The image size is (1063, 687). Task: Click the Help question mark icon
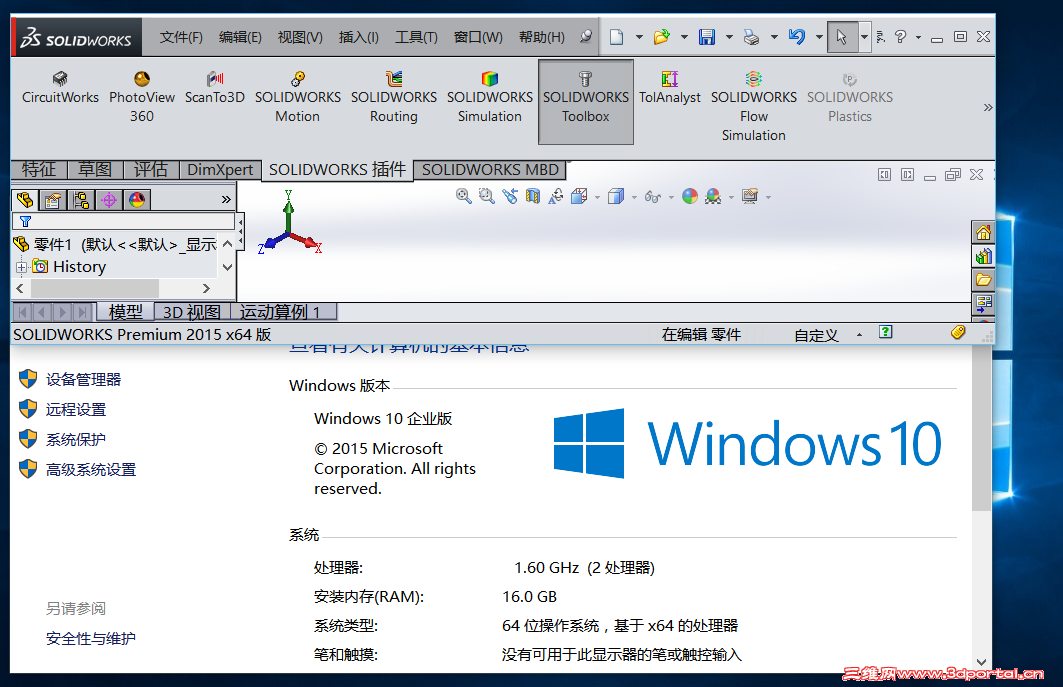pos(900,37)
